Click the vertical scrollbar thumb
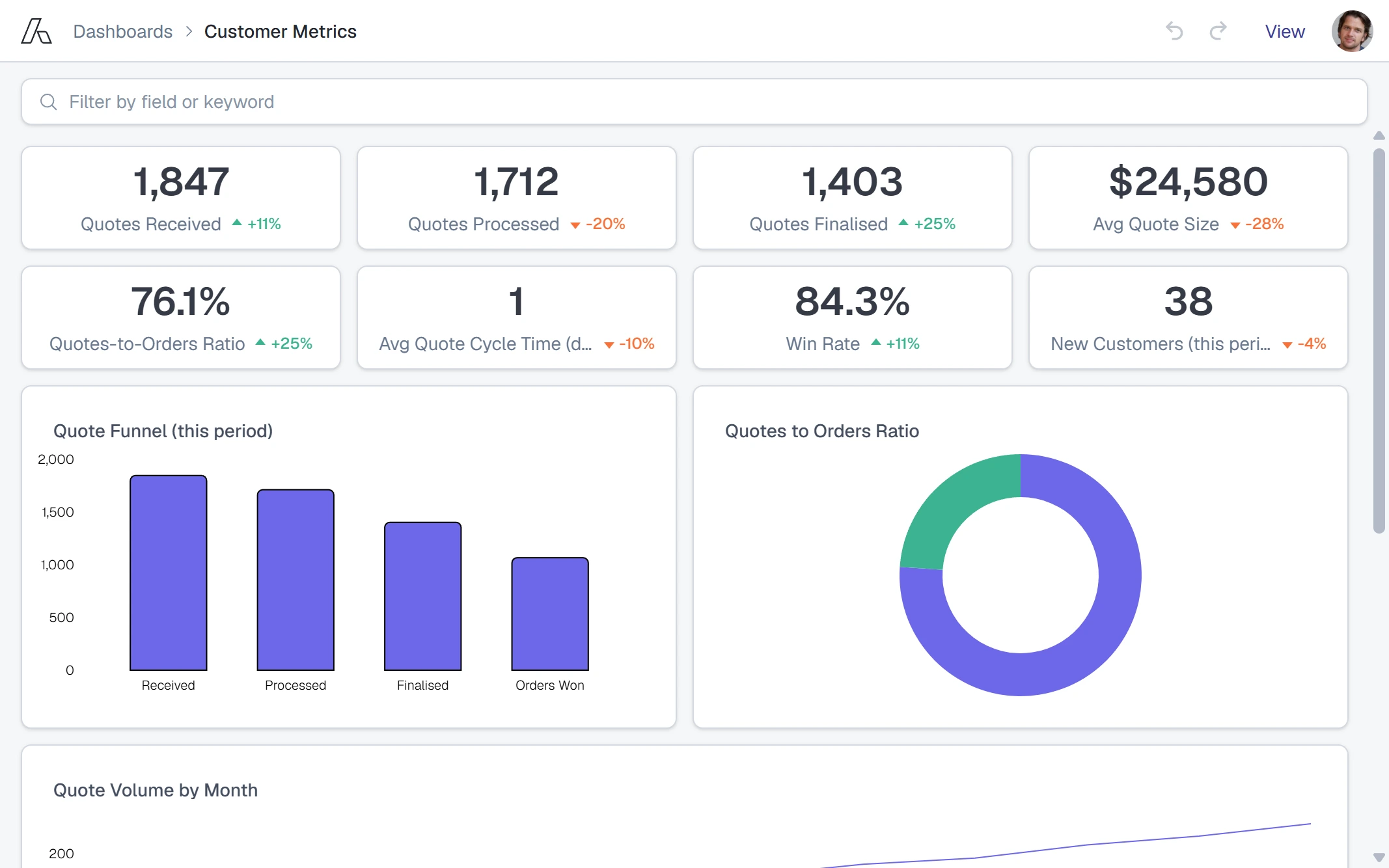 click(x=1379, y=341)
